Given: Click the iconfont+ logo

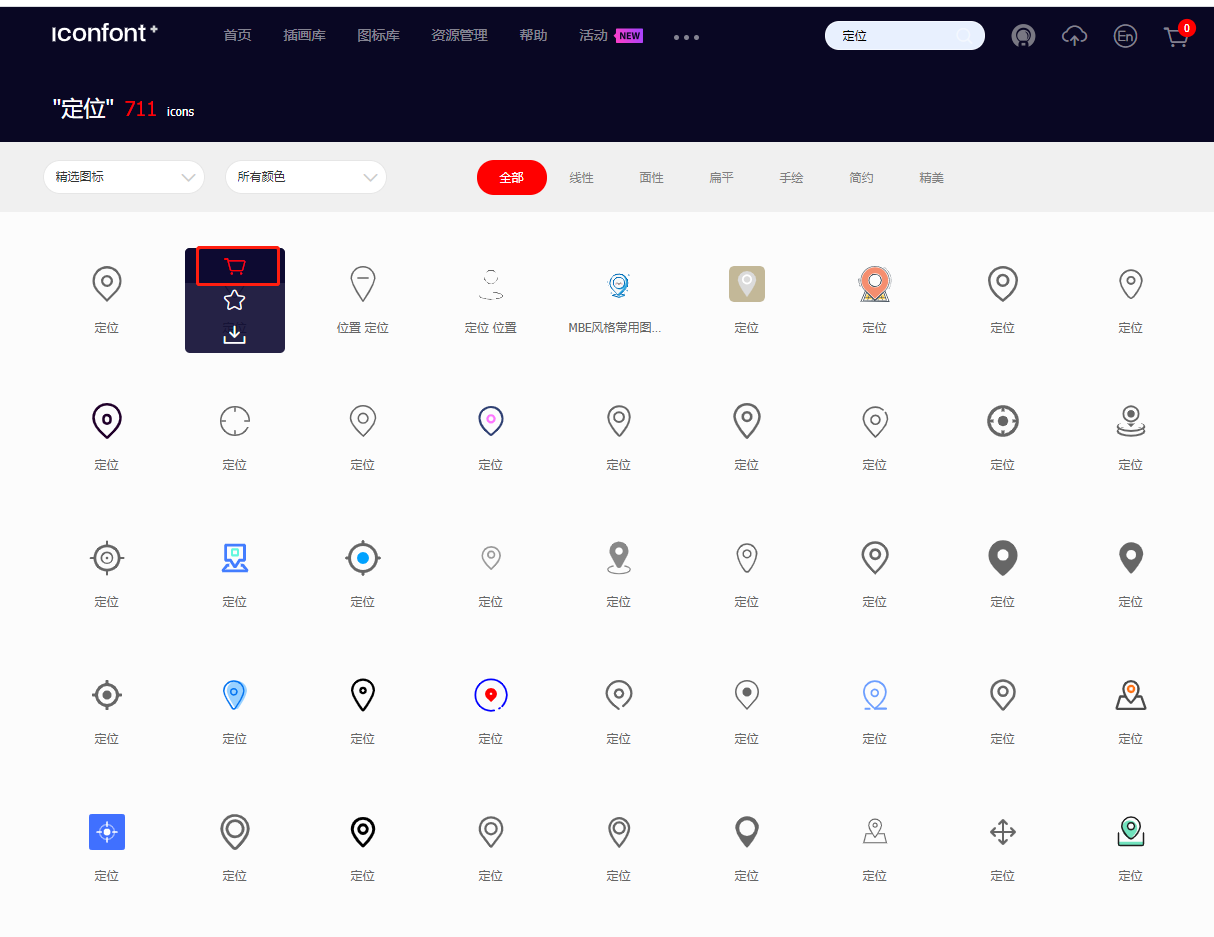Looking at the screenshot, I should [105, 33].
